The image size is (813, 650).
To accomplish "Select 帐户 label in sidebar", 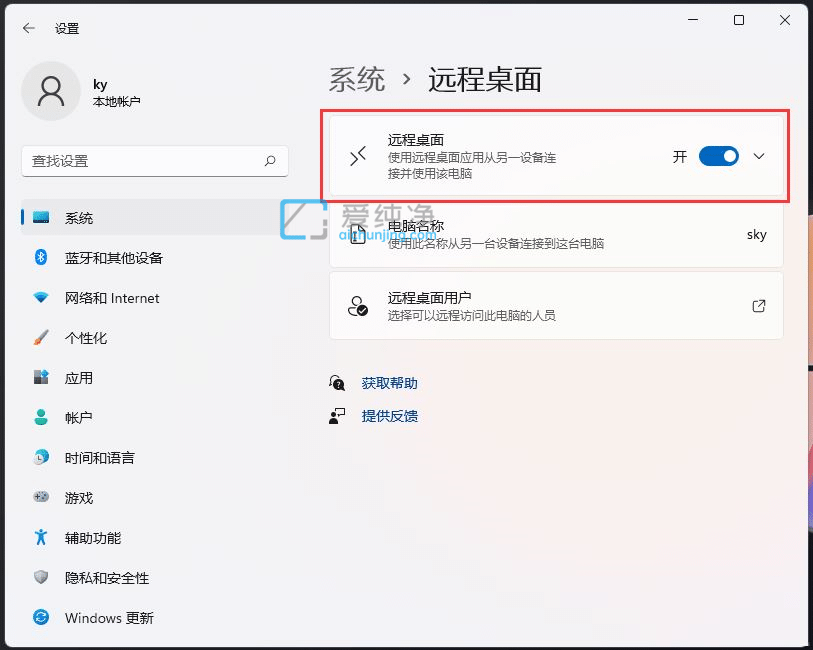I will click(79, 417).
